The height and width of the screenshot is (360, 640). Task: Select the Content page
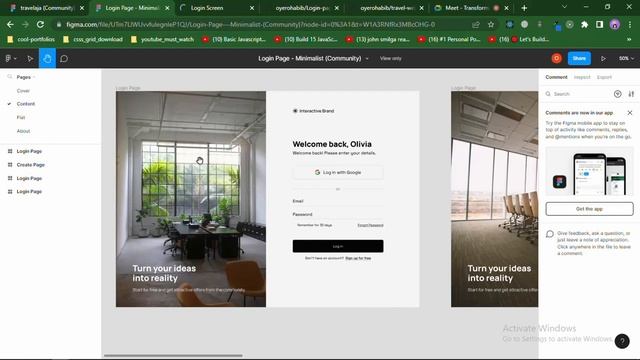pos(26,104)
